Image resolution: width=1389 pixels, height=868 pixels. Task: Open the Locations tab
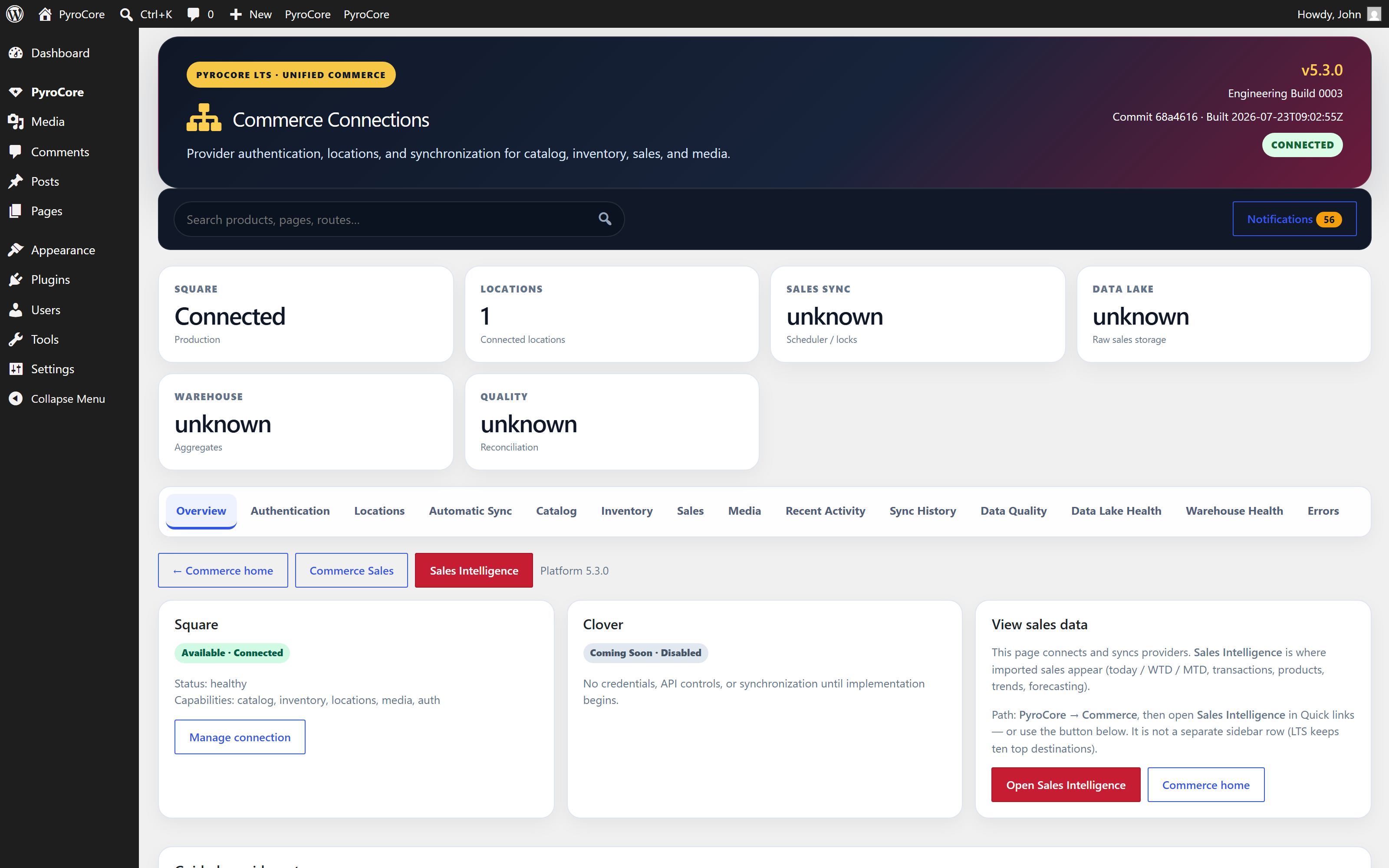click(379, 511)
